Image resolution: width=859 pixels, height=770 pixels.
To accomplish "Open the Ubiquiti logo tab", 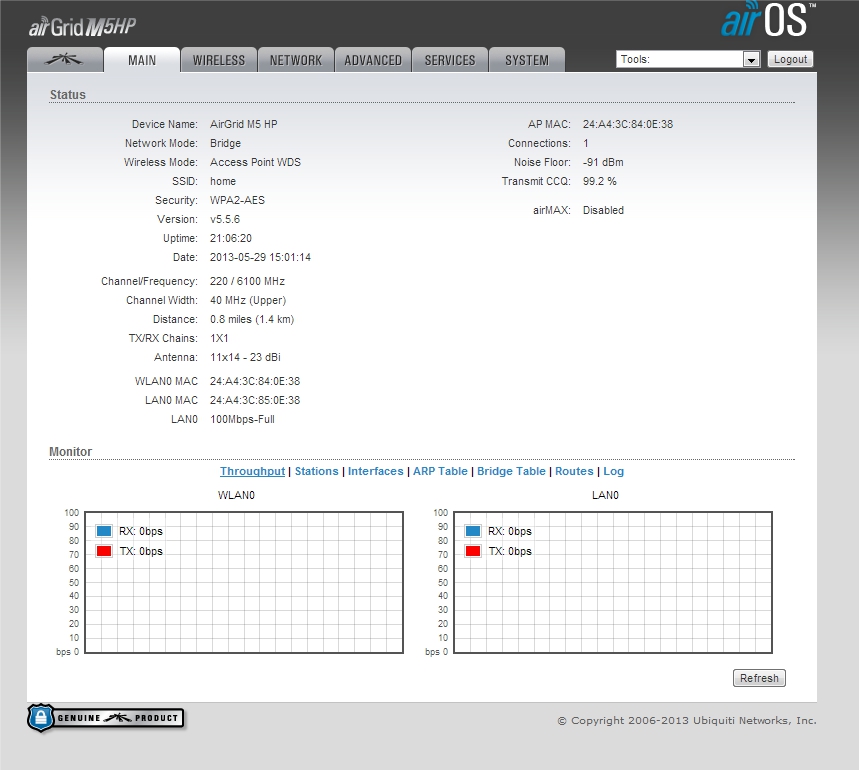I will click(65, 60).
